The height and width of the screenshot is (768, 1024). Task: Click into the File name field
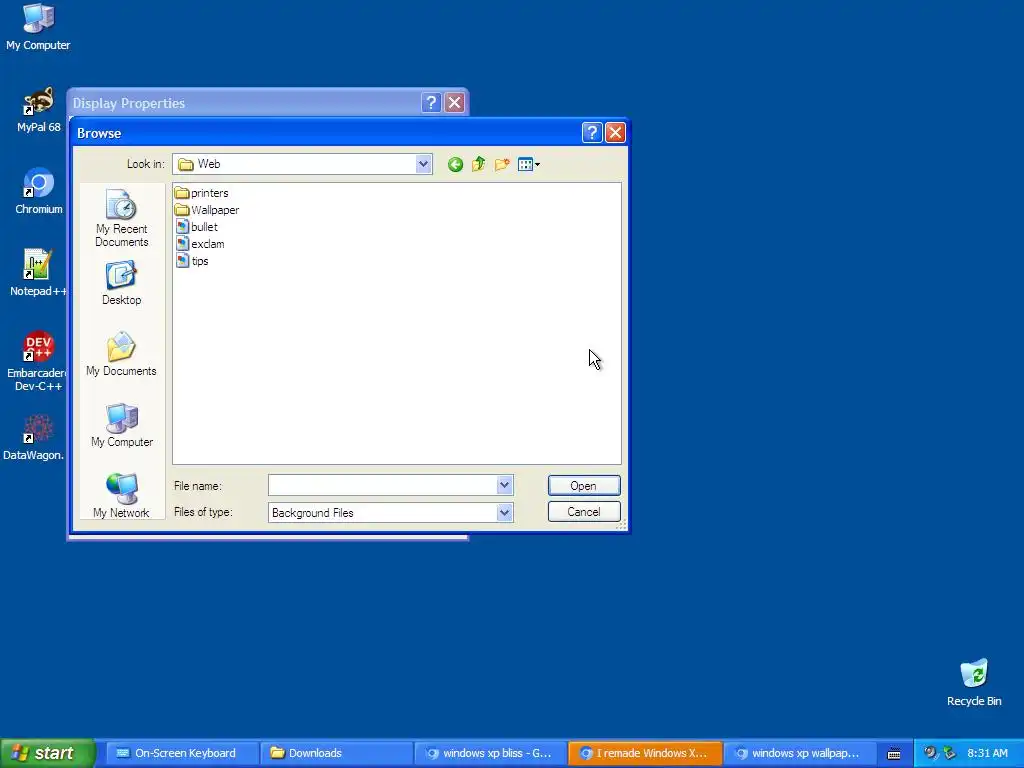tap(383, 485)
